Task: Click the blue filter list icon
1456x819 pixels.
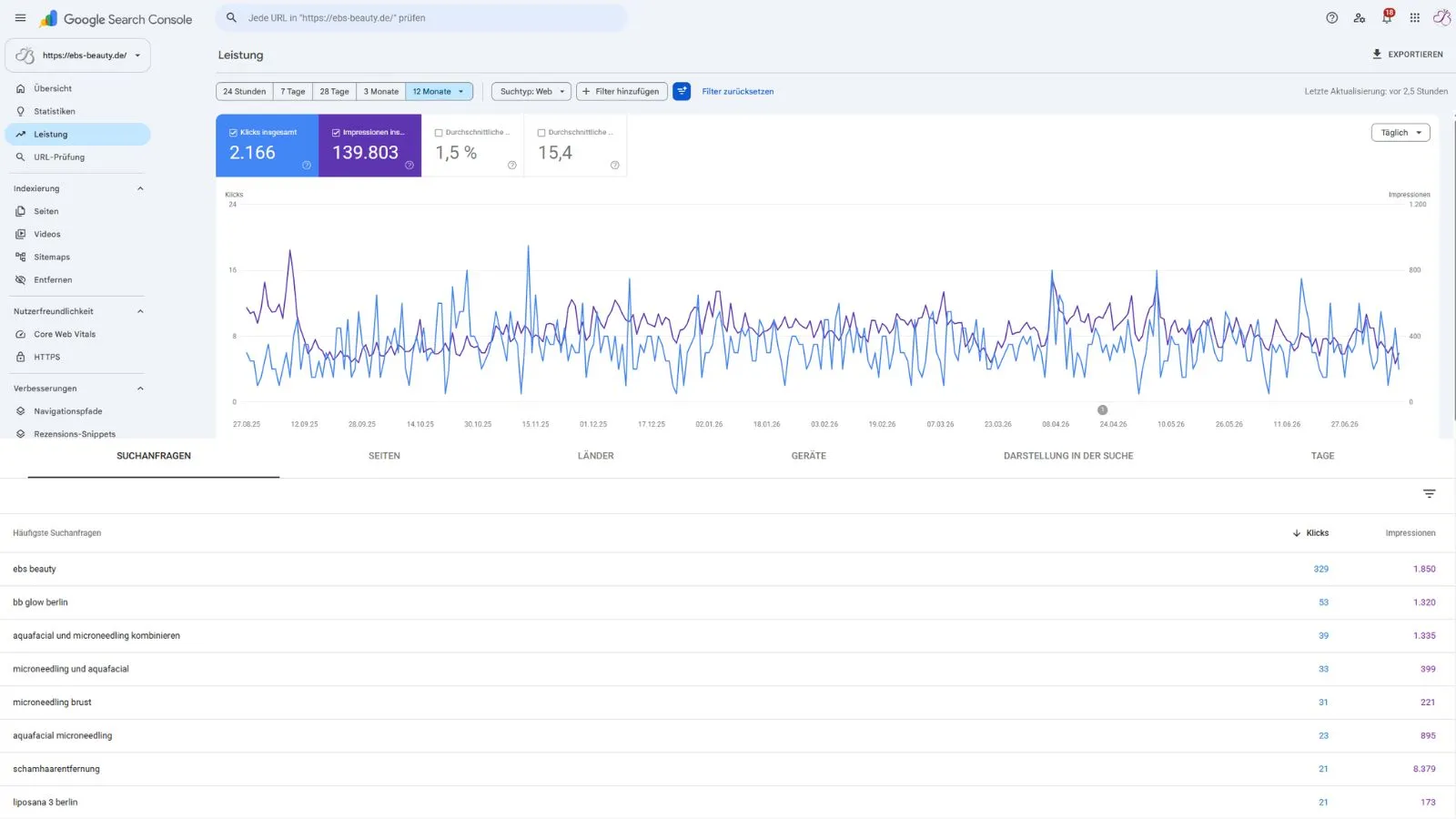Action: pos(682,91)
